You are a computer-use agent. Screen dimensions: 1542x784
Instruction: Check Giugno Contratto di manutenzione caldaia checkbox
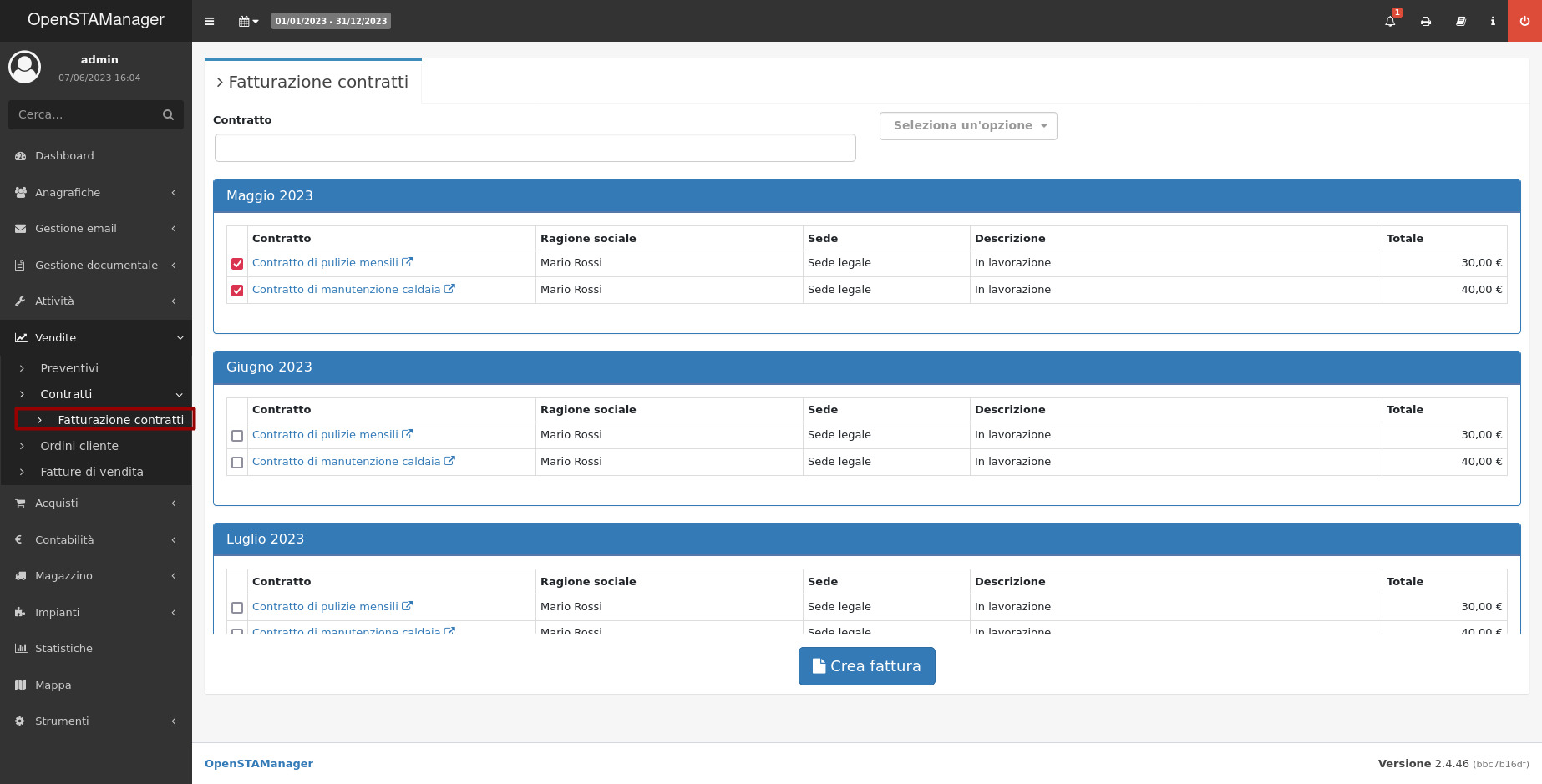click(x=237, y=463)
